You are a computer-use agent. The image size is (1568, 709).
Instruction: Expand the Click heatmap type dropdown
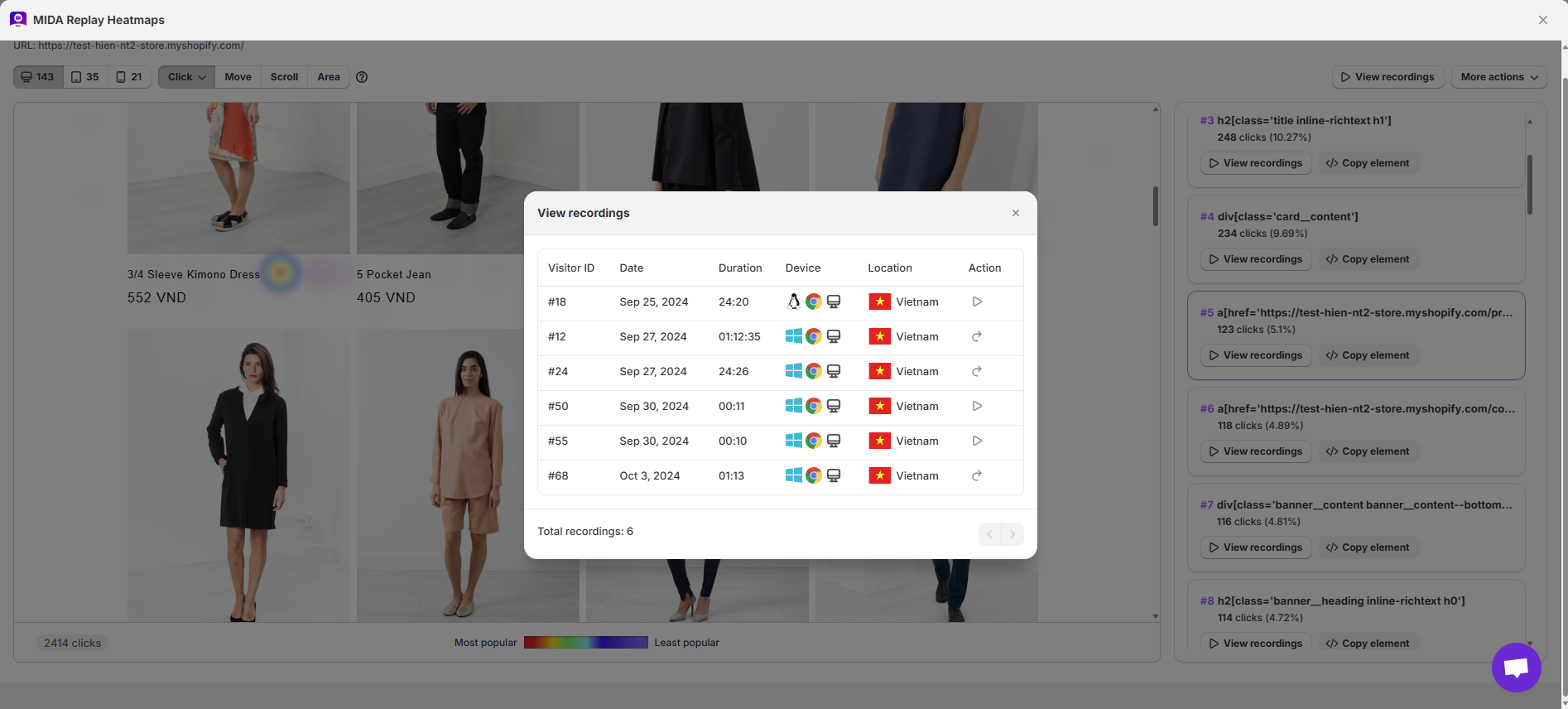[186, 77]
